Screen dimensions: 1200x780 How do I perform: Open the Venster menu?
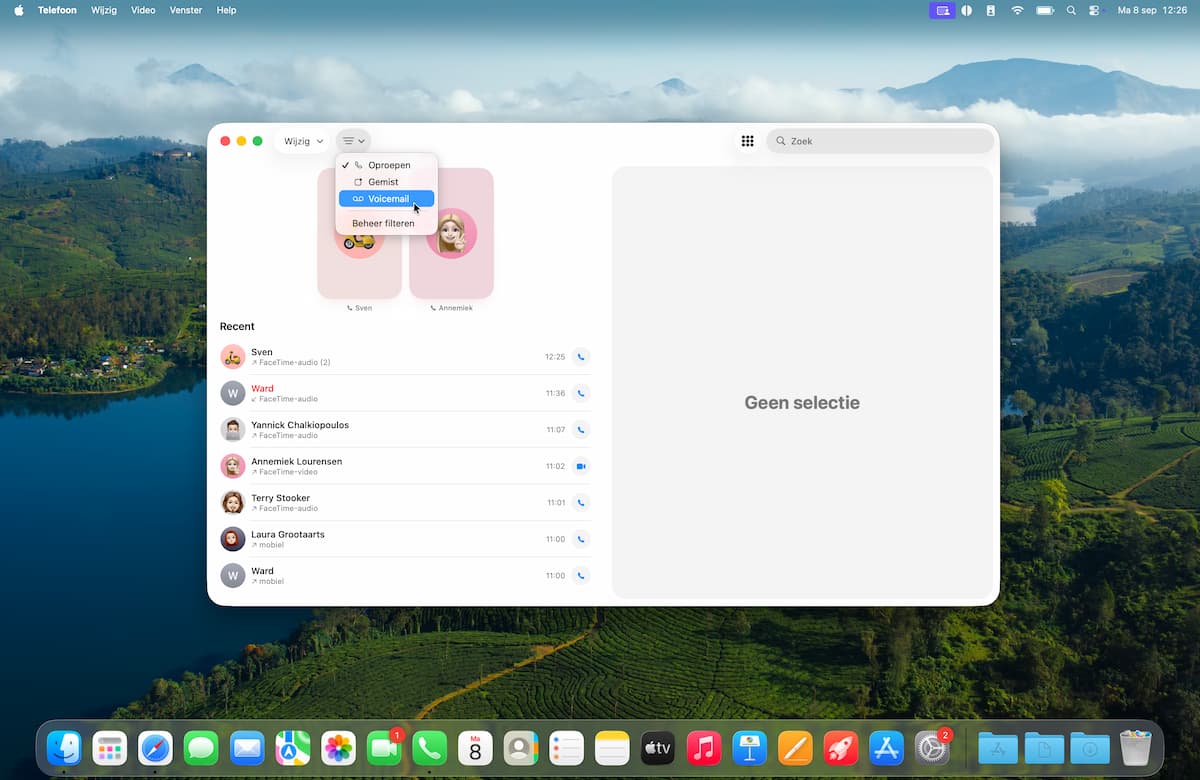click(185, 10)
